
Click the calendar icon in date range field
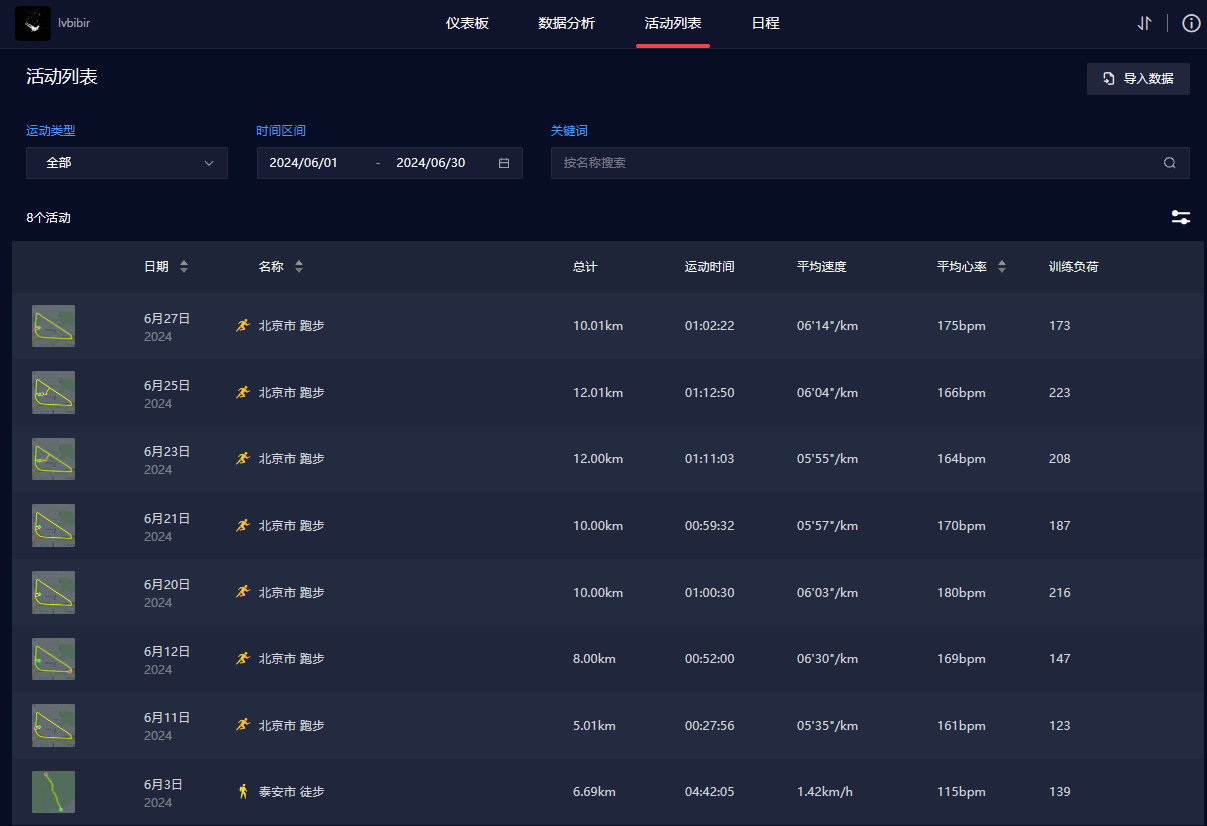tap(504, 163)
